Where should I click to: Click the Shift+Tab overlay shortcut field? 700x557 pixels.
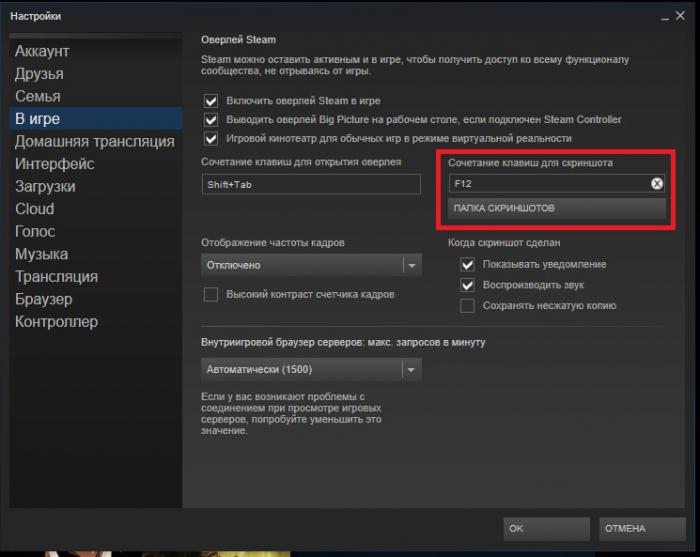tap(311, 184)
